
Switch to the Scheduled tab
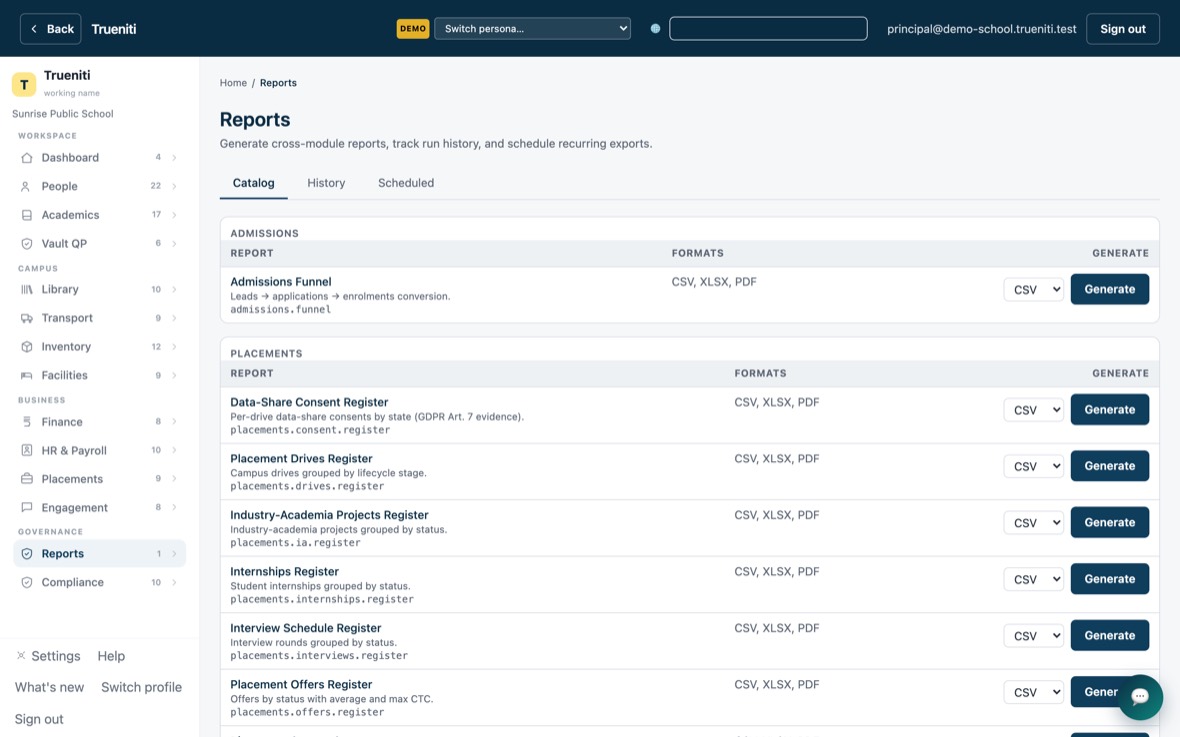click(406, 183)
